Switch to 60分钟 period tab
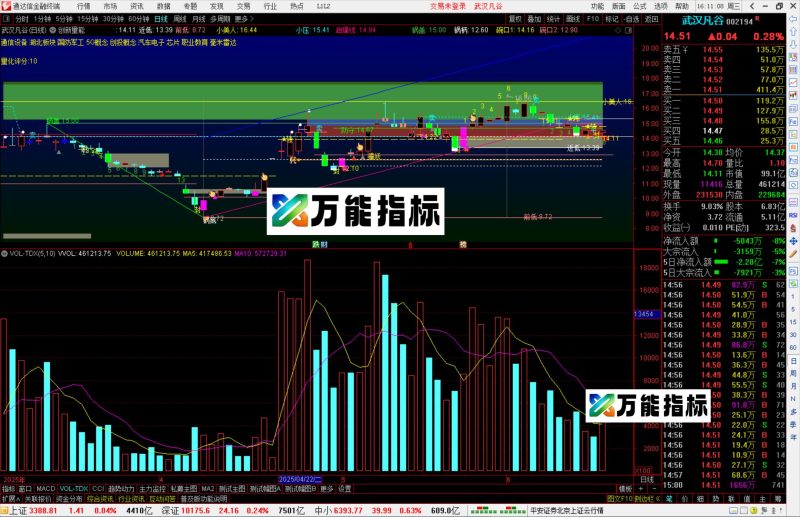This screenshot has width=800, height=517. [139, 19]
